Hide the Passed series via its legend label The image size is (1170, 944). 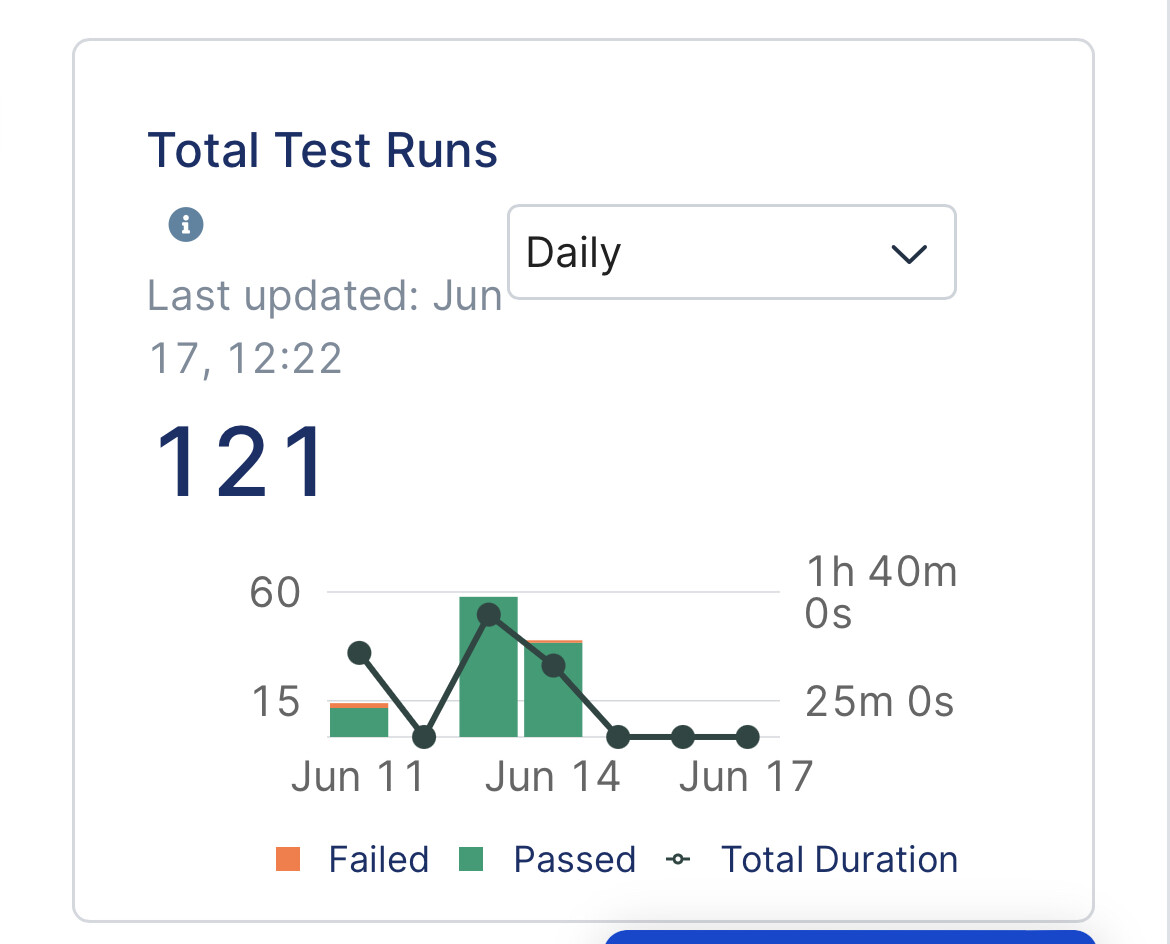pos(574,860)
